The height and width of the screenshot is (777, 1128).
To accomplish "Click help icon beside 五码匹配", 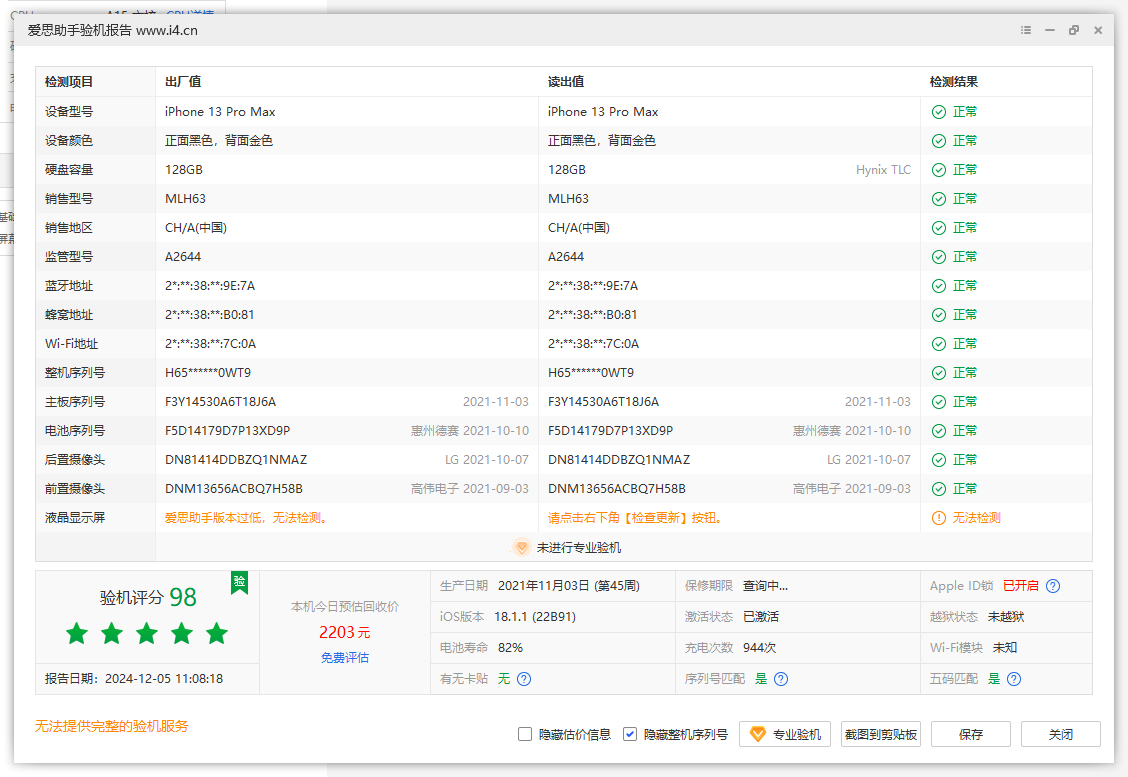I will tap(1014, 679).
